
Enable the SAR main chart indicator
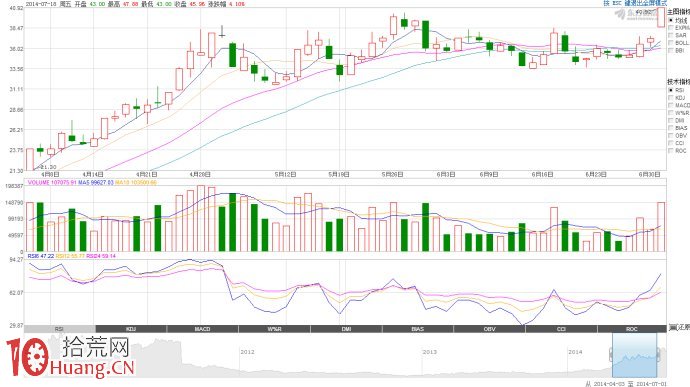[671, 35]
